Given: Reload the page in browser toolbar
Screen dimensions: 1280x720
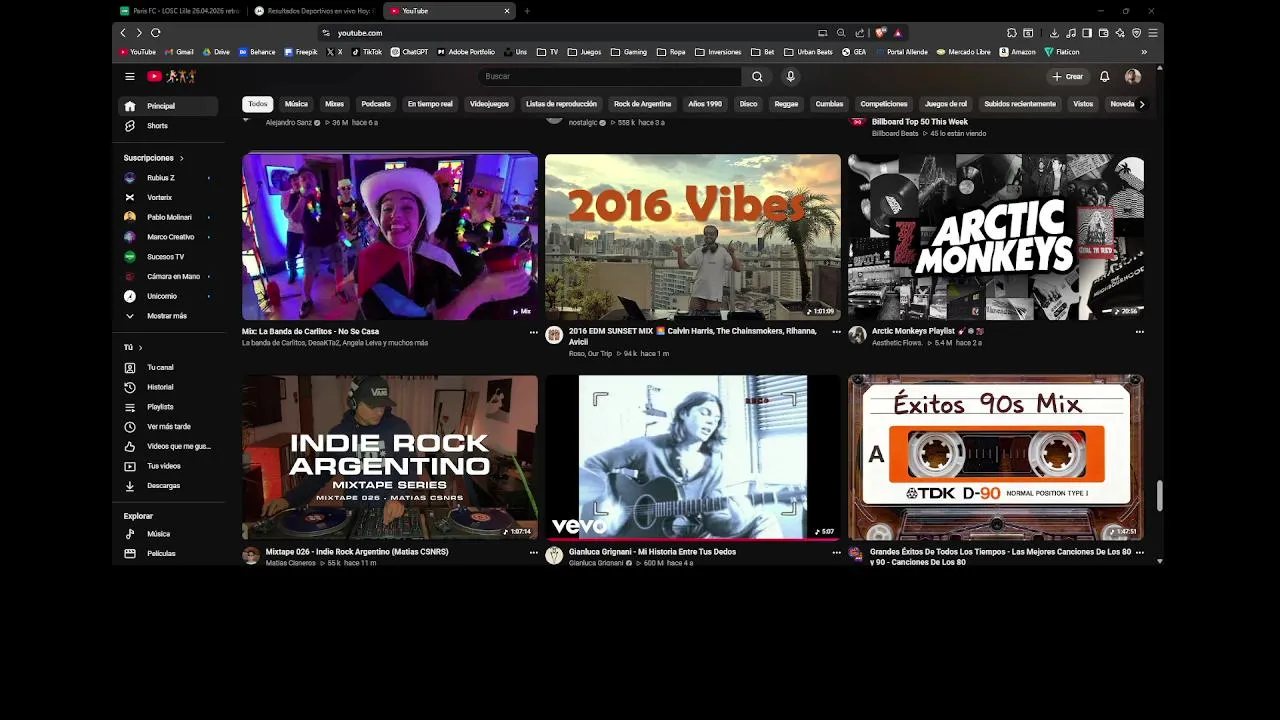Looking at the screenshot, I should [155, 33].
